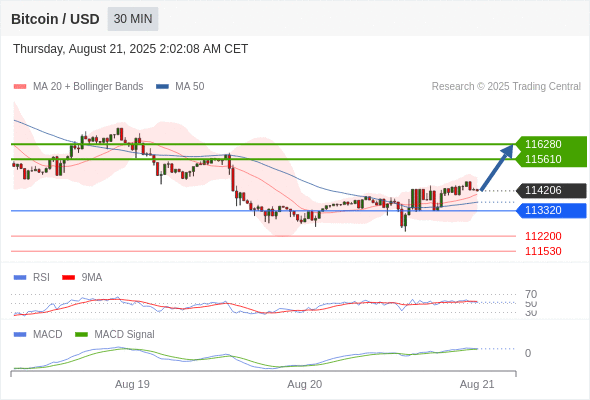The width and height of the screenshot is (590, 400).
Task: Select the red support level 111530
Action: coord(543,251)
